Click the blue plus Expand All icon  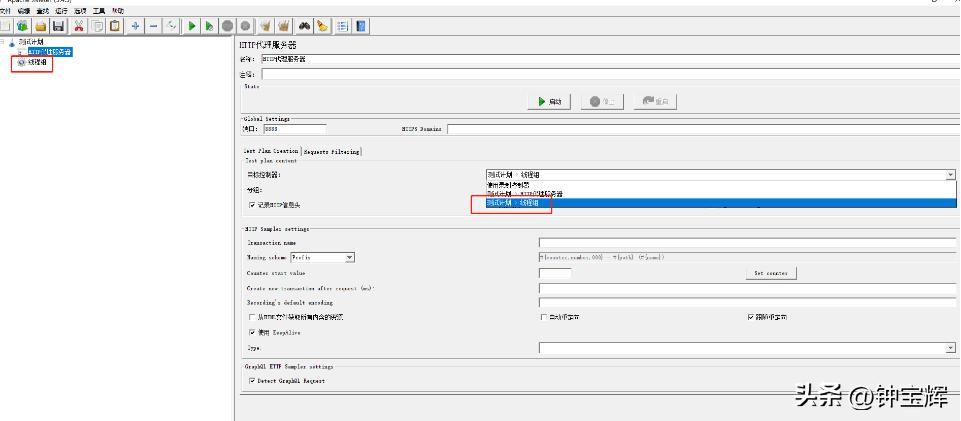pyautogui.click(x=135, y=26)
